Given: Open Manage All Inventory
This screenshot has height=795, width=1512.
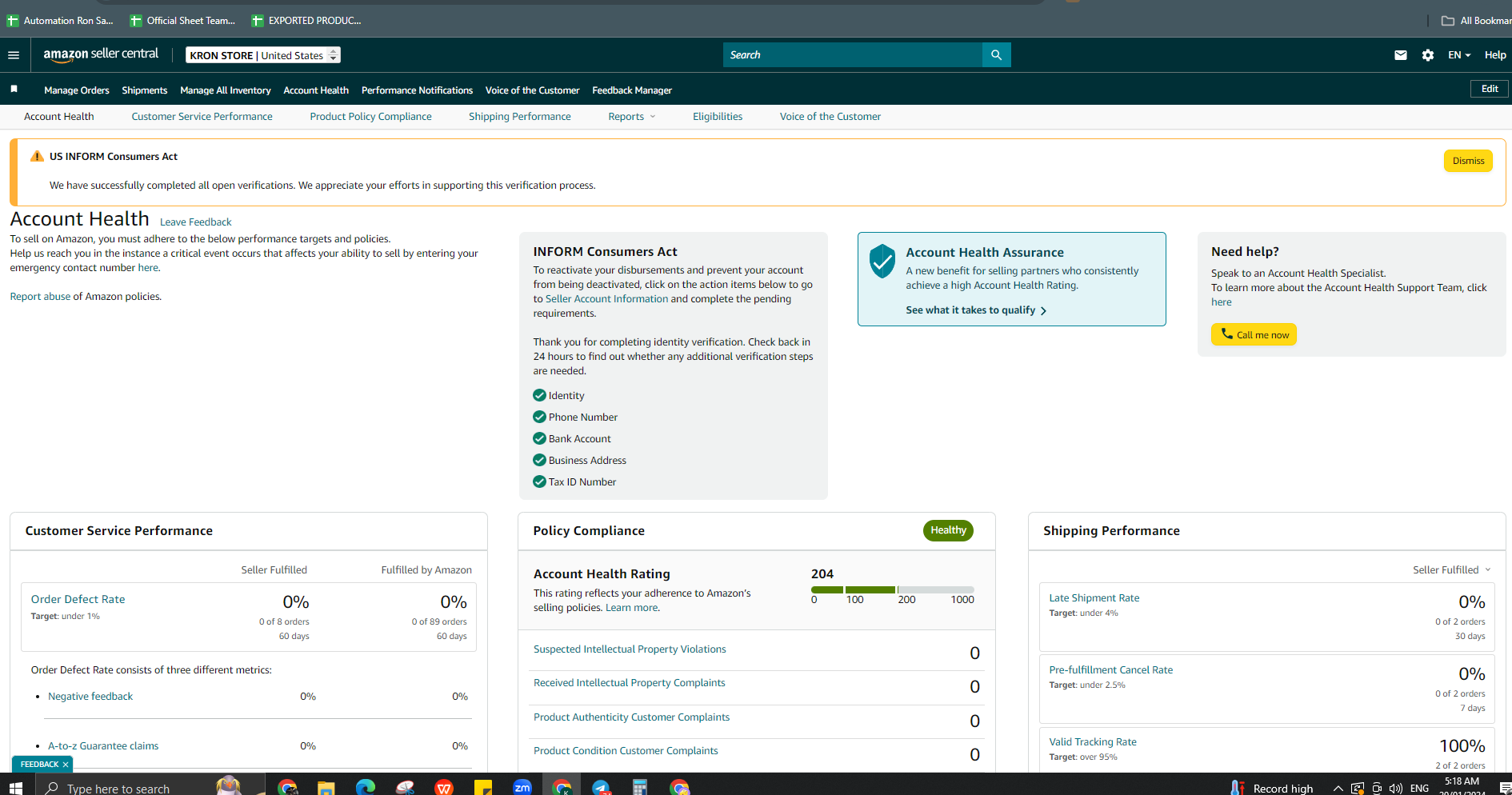Looking at the screenshot, I should [x=226, y=90].
